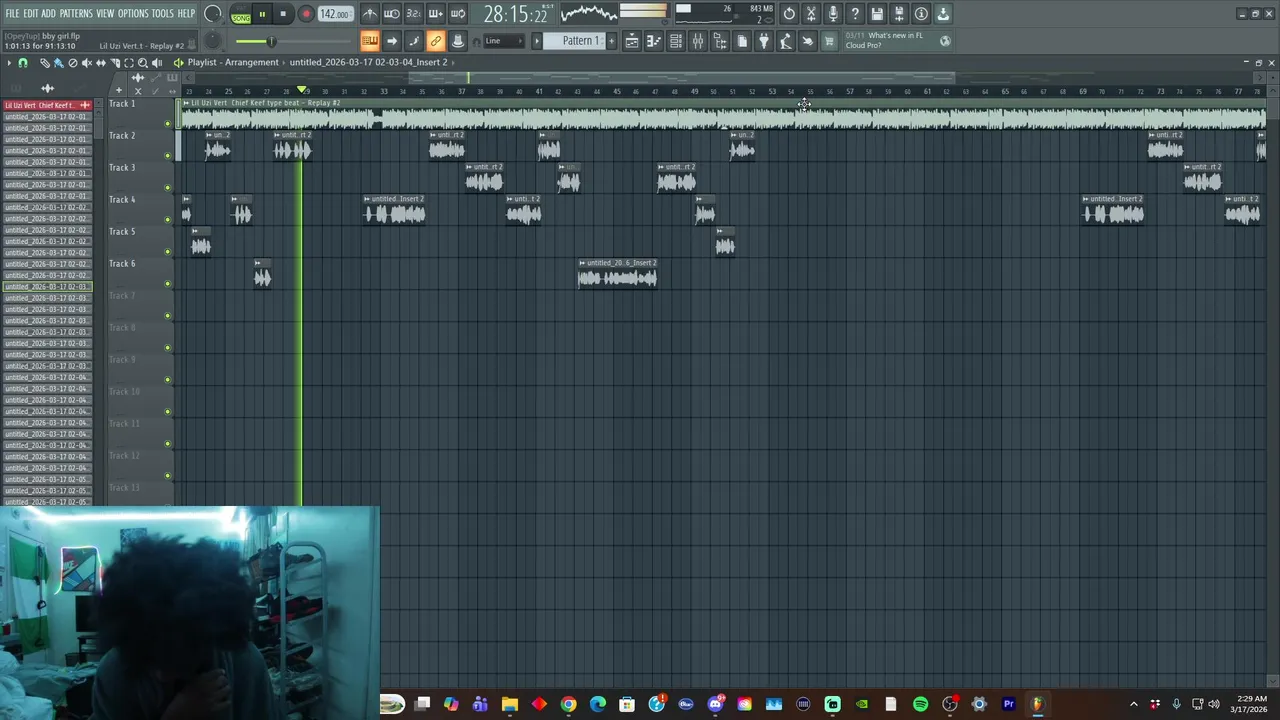
Task: Open project info icon
Action: click(x=921, y=14)
